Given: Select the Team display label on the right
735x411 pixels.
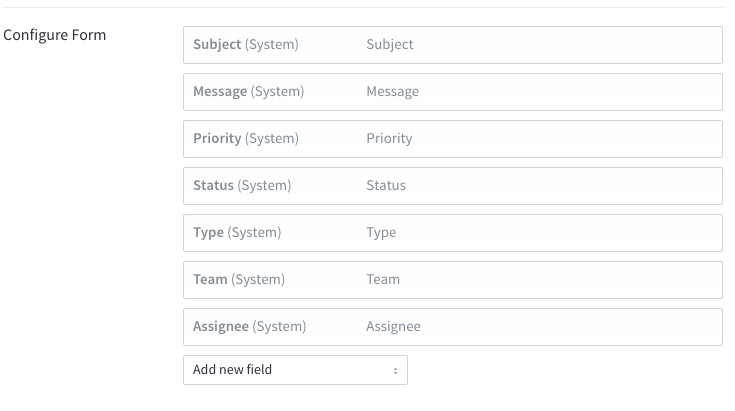Looking at the screenshot, I should 383,279.
